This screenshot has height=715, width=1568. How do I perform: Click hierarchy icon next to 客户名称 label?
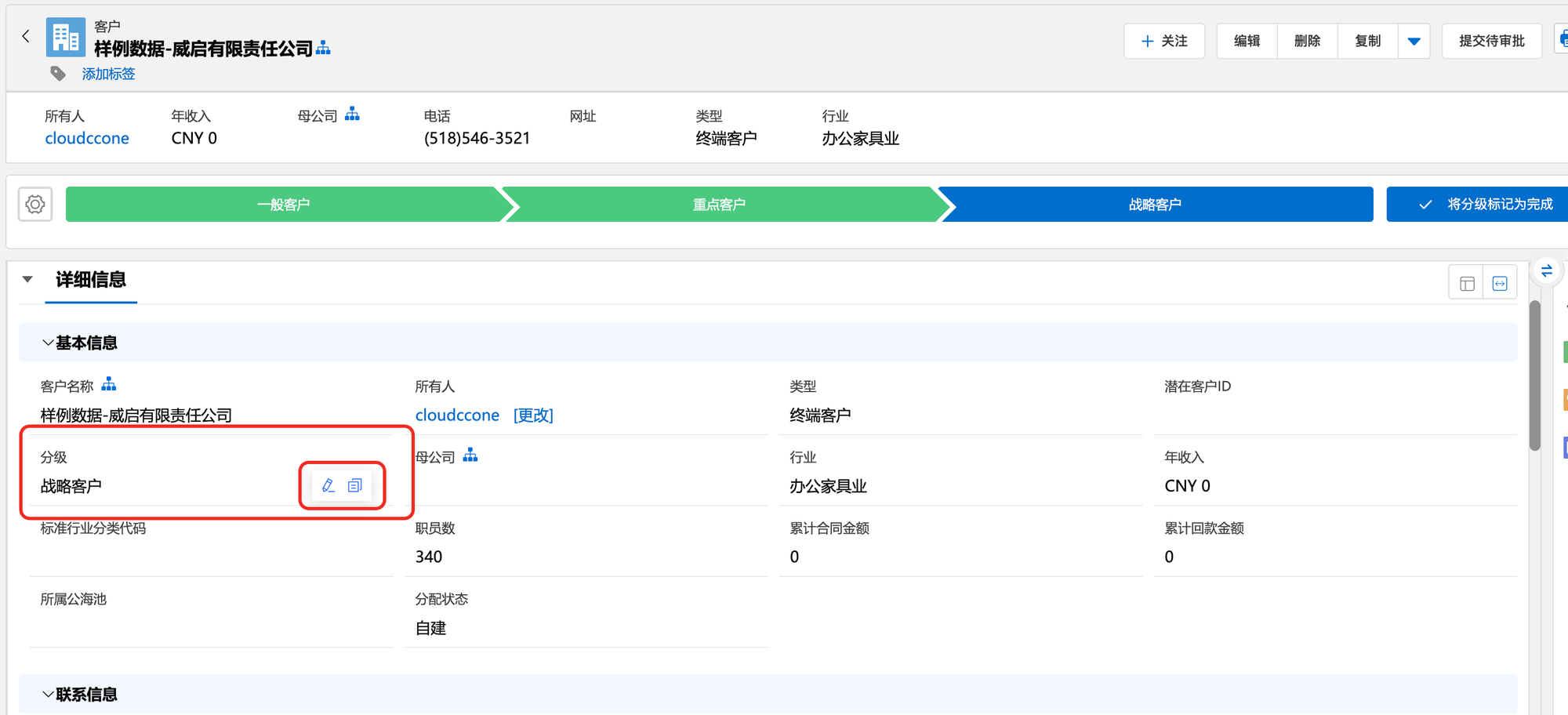109,384
